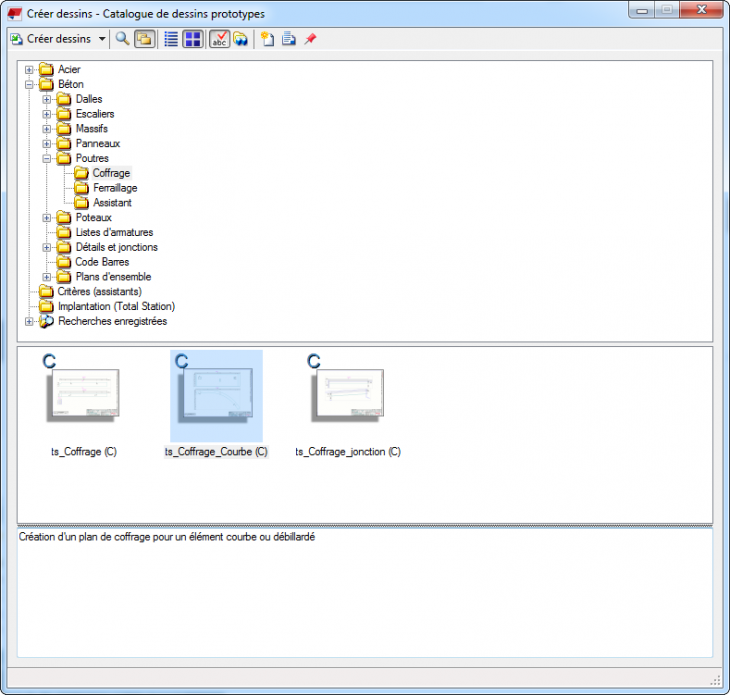This screenshot has width=730, height=695.
Task: Click the Créer dessins button
Action: (50, 39)
